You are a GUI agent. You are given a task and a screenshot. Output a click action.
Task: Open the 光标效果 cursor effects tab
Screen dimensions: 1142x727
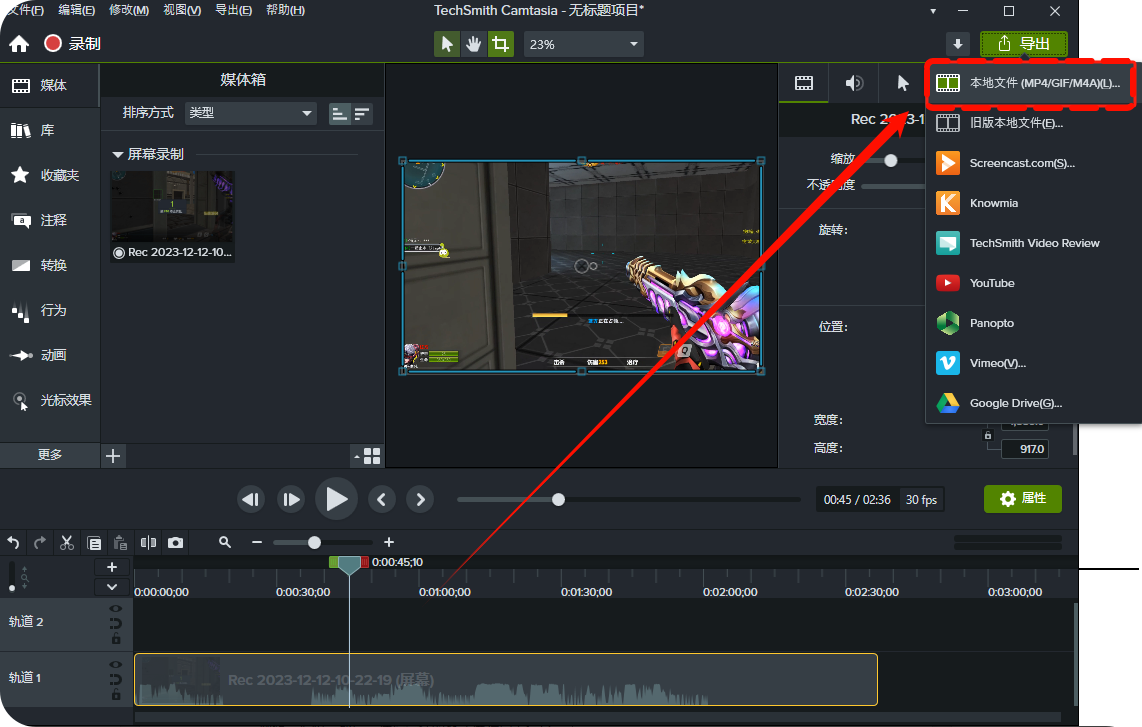(x=50, y=400)
